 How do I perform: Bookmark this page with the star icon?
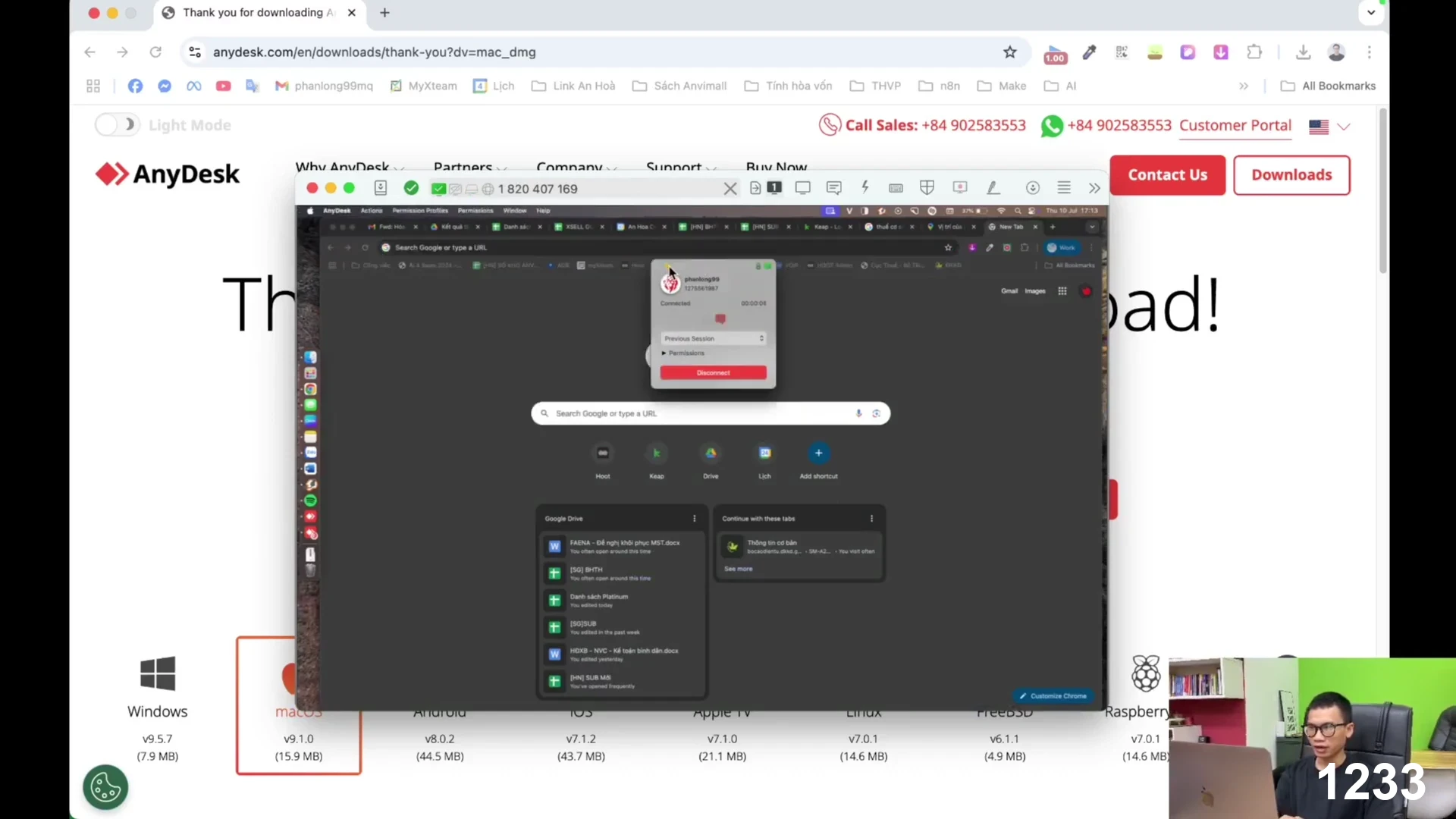pyautogui.click(x=1009, y=52)
